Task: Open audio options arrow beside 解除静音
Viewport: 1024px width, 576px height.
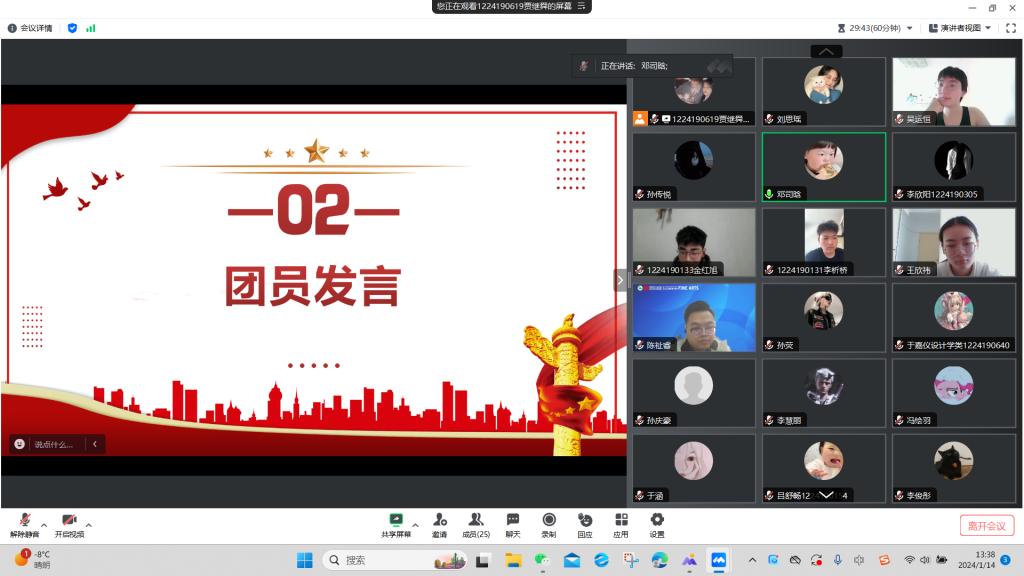Action: (44, 524)
